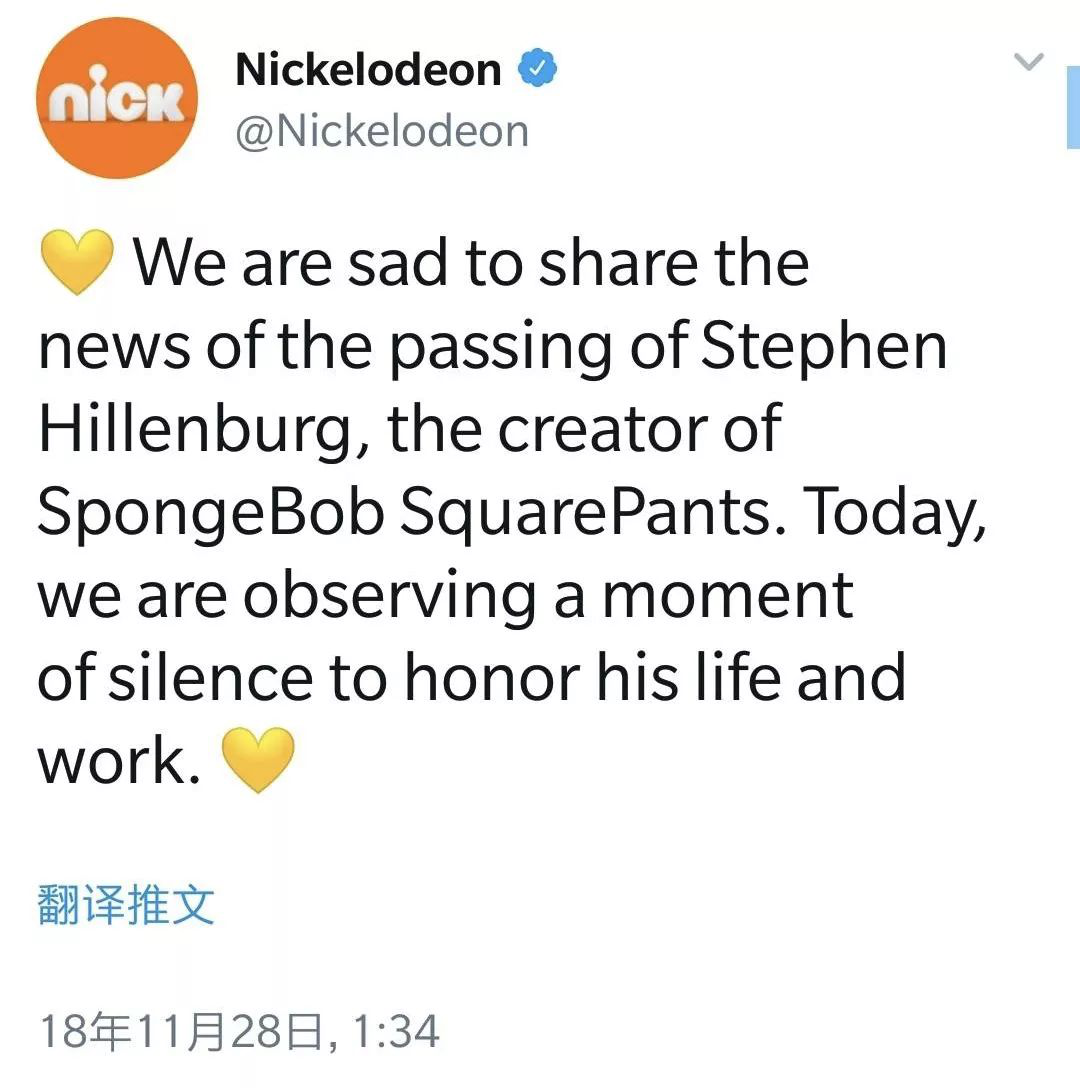Image resolution: width=1080 pixels, height=1088 pixels.
Task: Open the @Nickelodeon handle
Action: (x=382, y=131)
